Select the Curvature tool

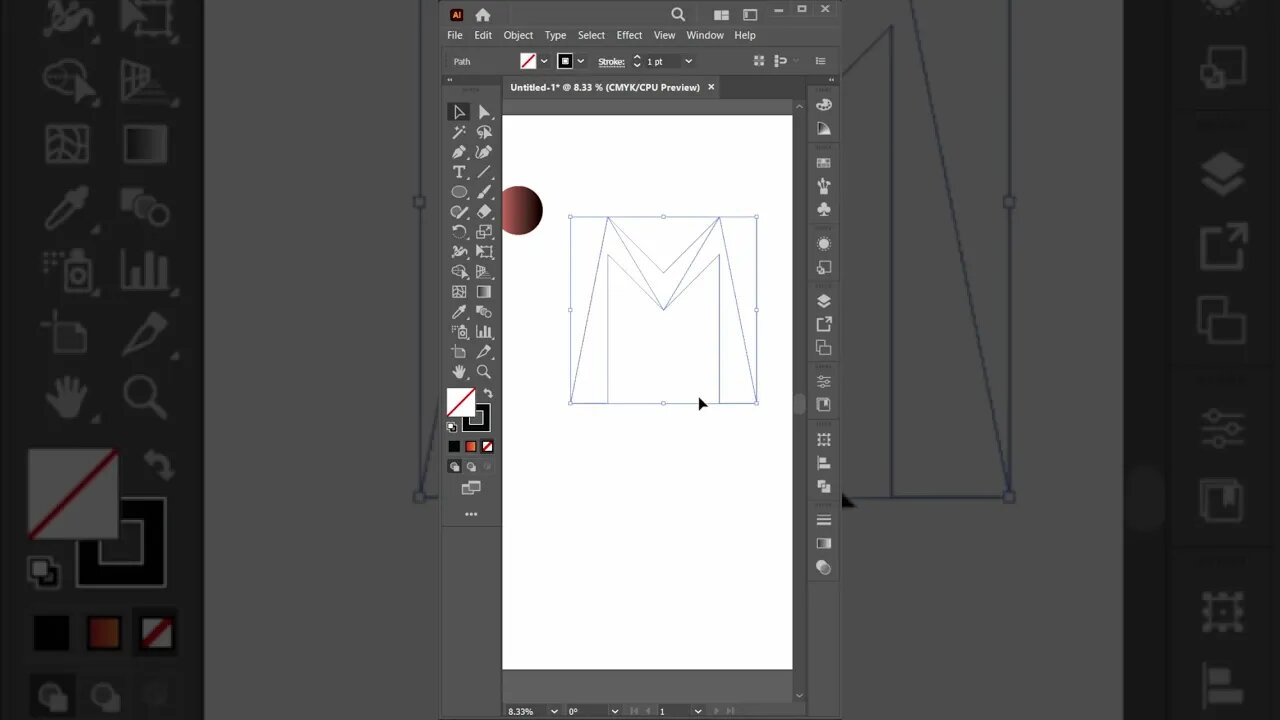click(484, 152)
